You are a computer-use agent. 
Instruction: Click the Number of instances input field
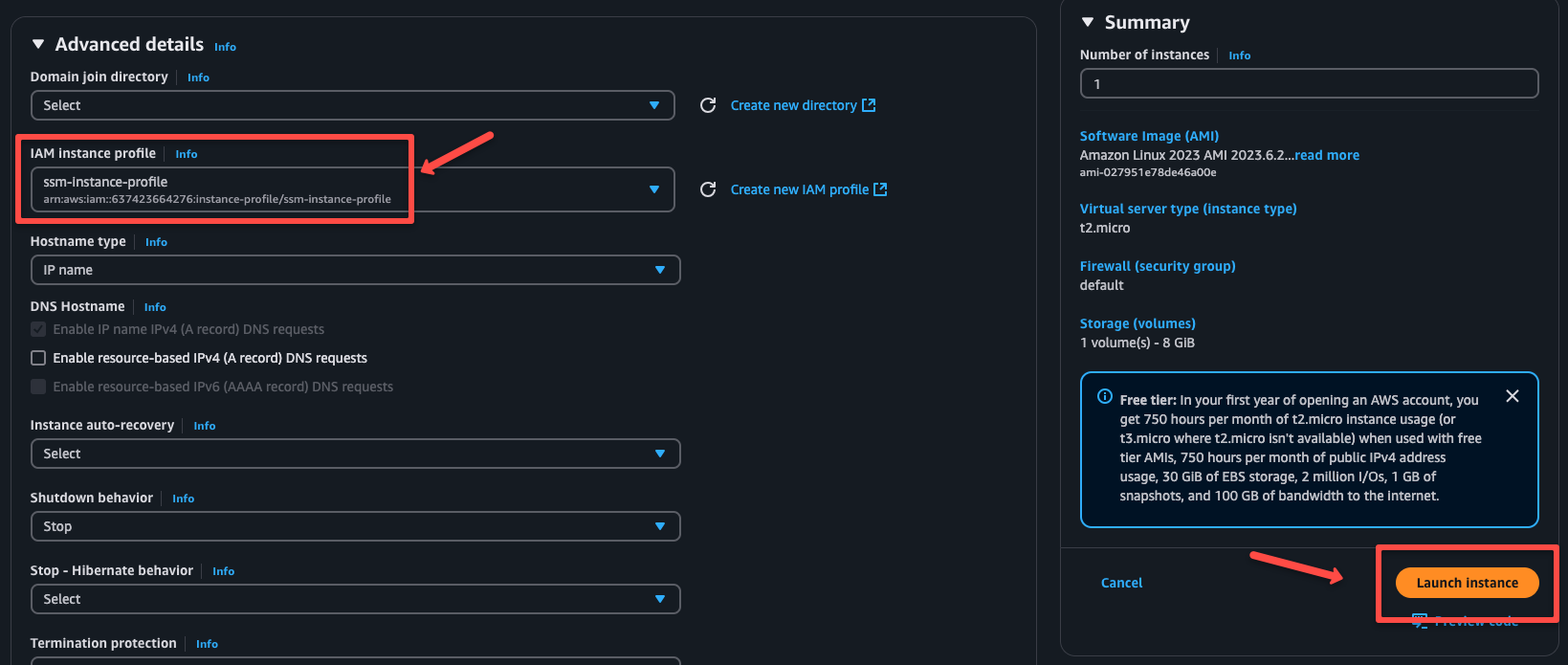pyautogui.click(x=1309, y=83)
